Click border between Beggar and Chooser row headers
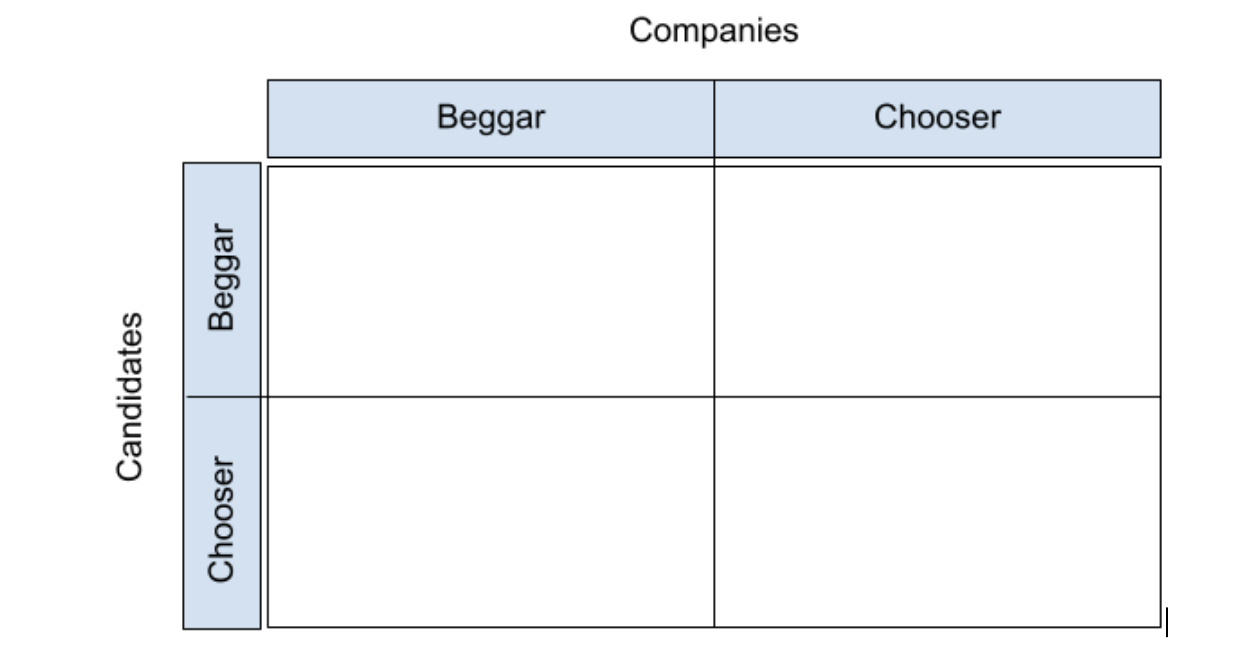1252x662 pixels. point(222,396)
